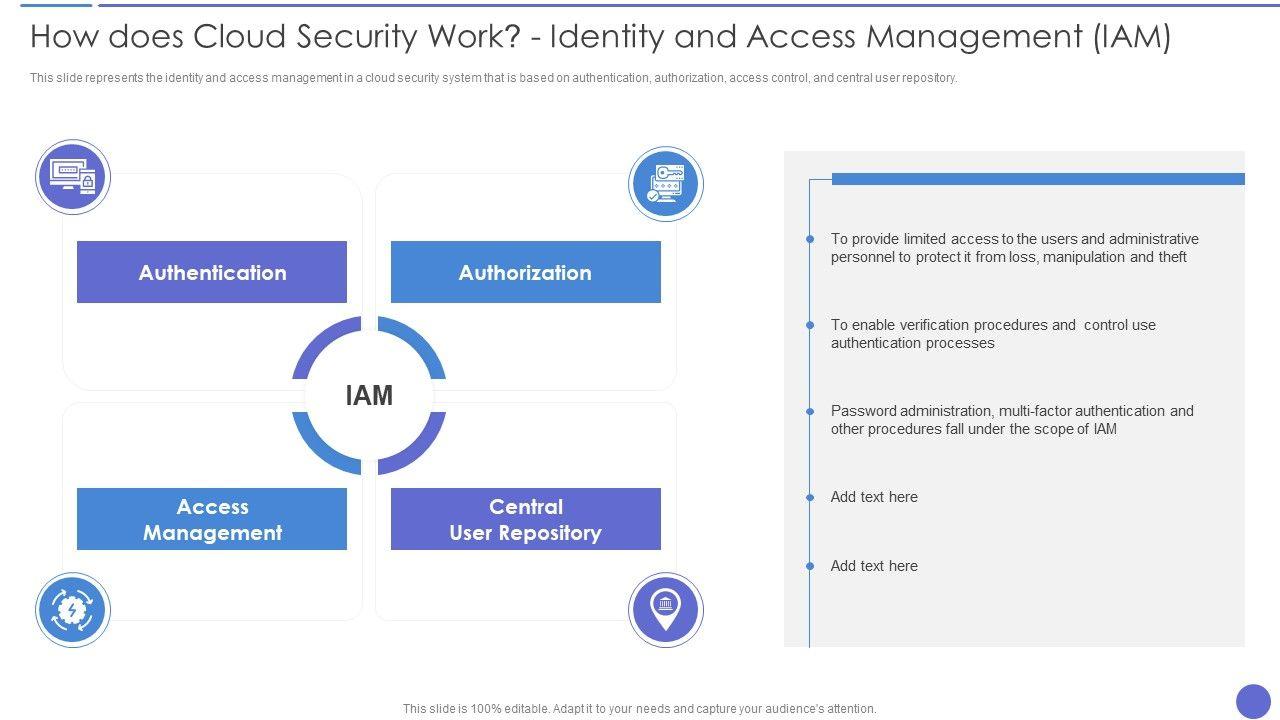Select the 'To enable verification procedures' bullet text
Viewport: 1280px width, 720px height.
pyautogui.click(x=993, y=334)
